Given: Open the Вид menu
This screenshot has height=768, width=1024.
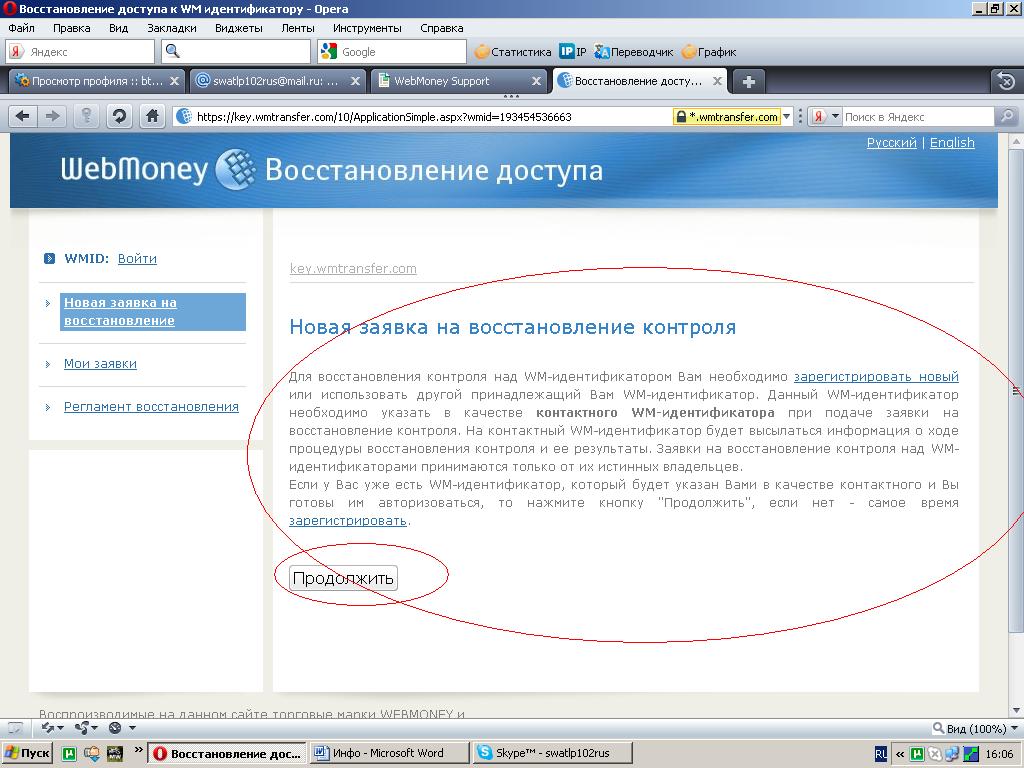Looking at the screenshot, I should pos(118,28).
